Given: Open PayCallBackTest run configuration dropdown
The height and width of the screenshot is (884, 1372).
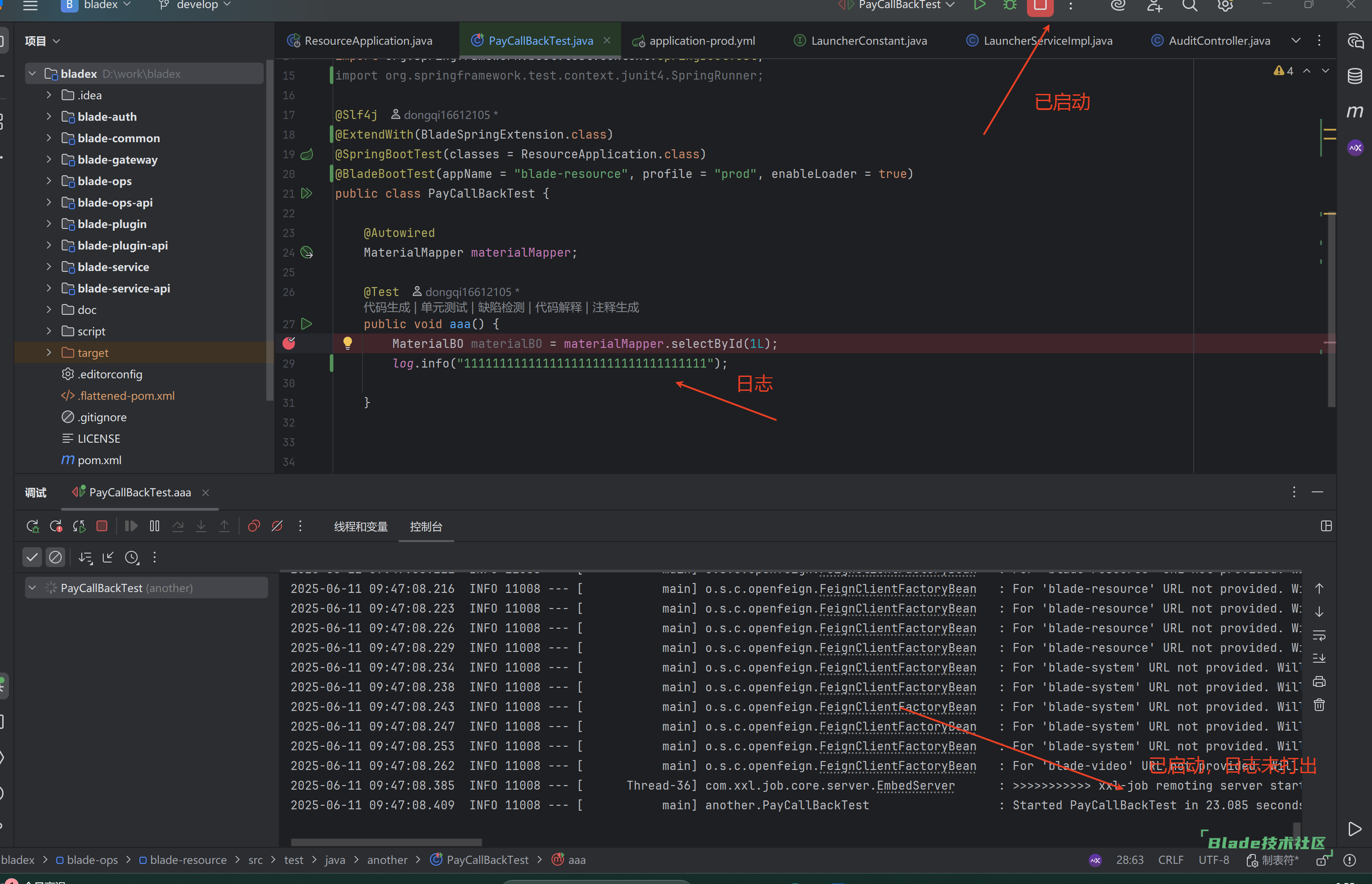Looking at the screenshot, I should coord(896,5).
